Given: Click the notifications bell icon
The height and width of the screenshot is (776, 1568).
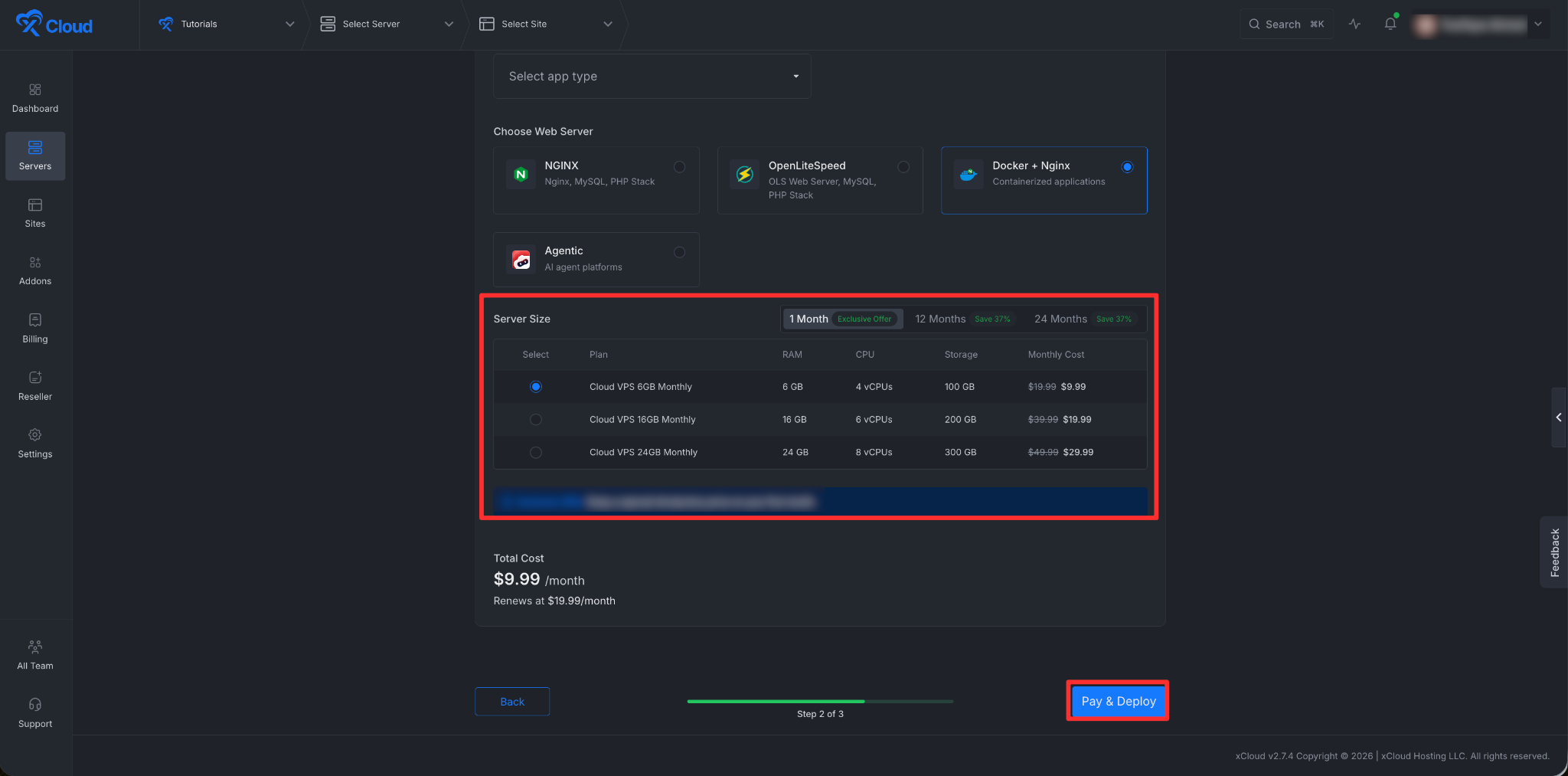Looking at the screenshot, I should [1390, 24].
